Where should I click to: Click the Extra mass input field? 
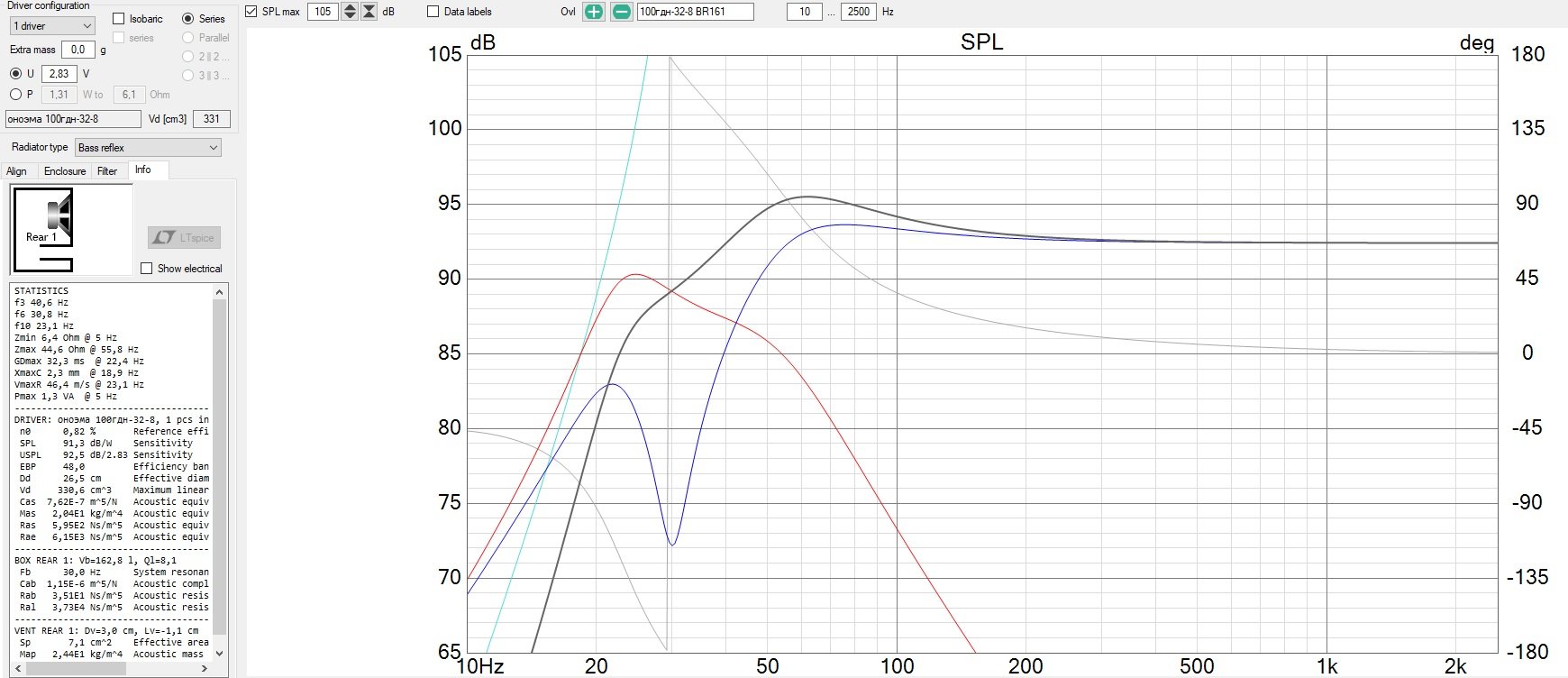click(77, 50)
